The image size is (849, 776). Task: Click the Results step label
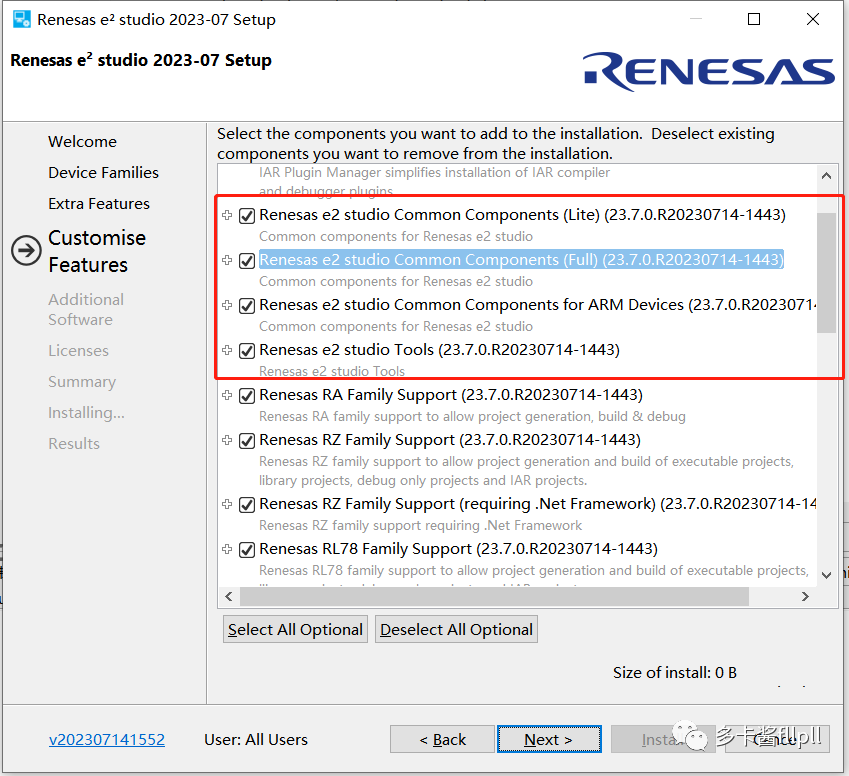[74, 444]
